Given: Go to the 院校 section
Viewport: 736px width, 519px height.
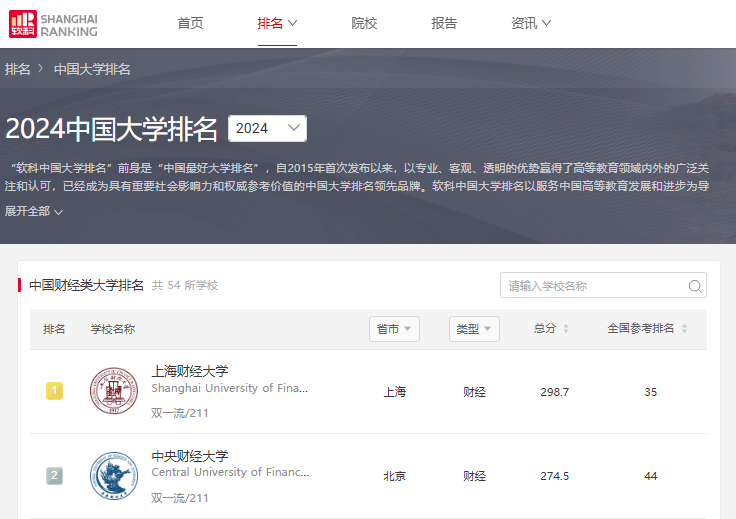Looking at the screenshot, I should (x=364, y=23).
